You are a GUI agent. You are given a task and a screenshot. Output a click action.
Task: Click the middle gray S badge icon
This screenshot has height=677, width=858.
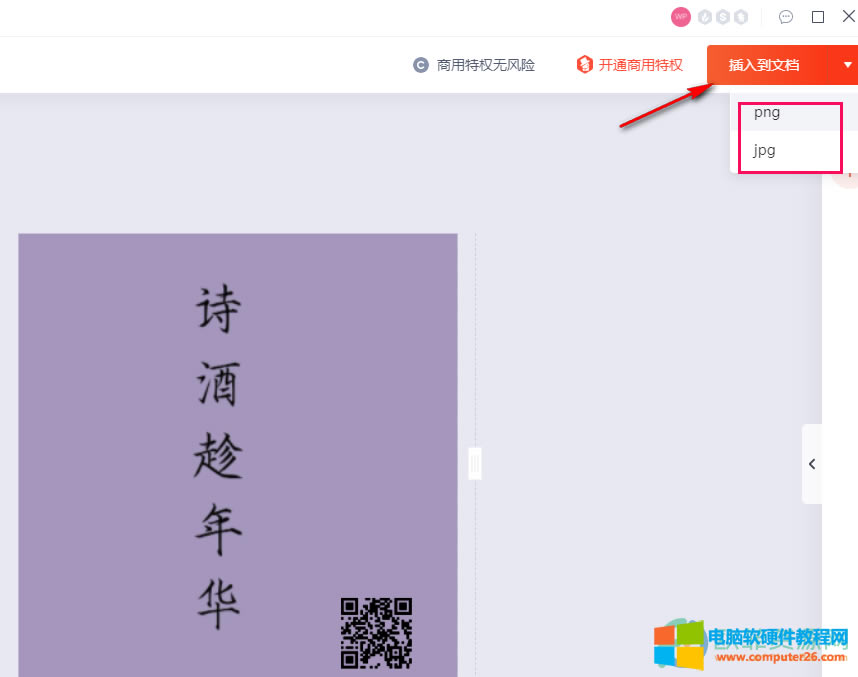723,17
